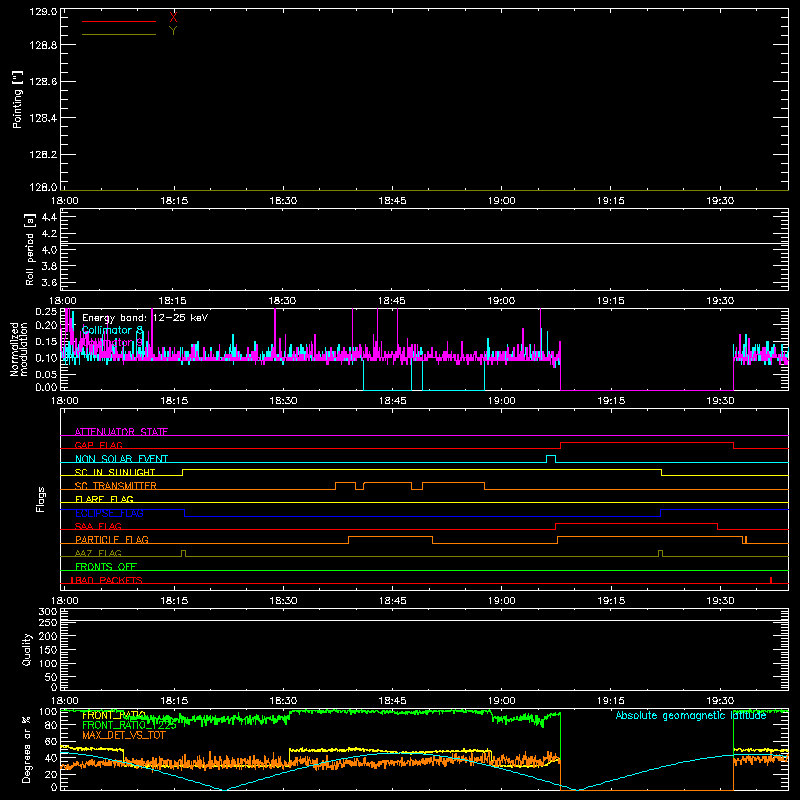Click the 'Absolute geomagnetic latitude' label
The image size is (800, 800).
click(691, 716)
